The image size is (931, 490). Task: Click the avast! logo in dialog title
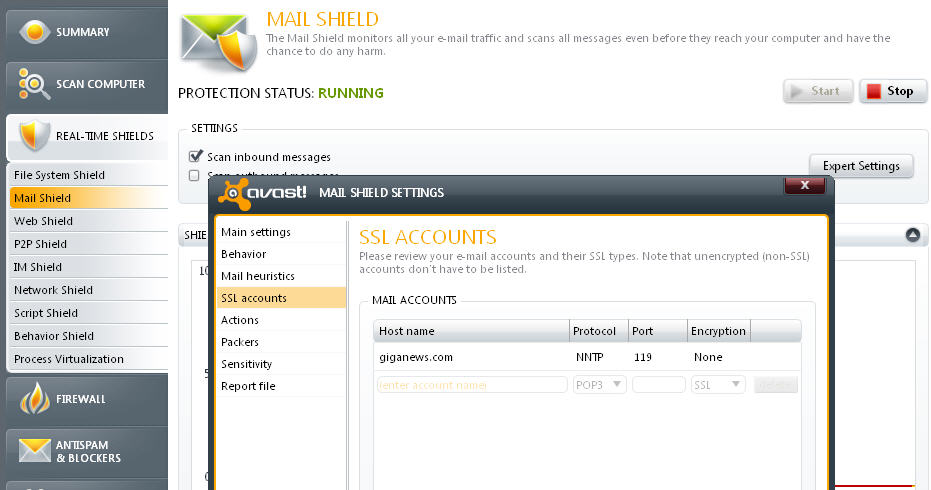click(264, 192)
